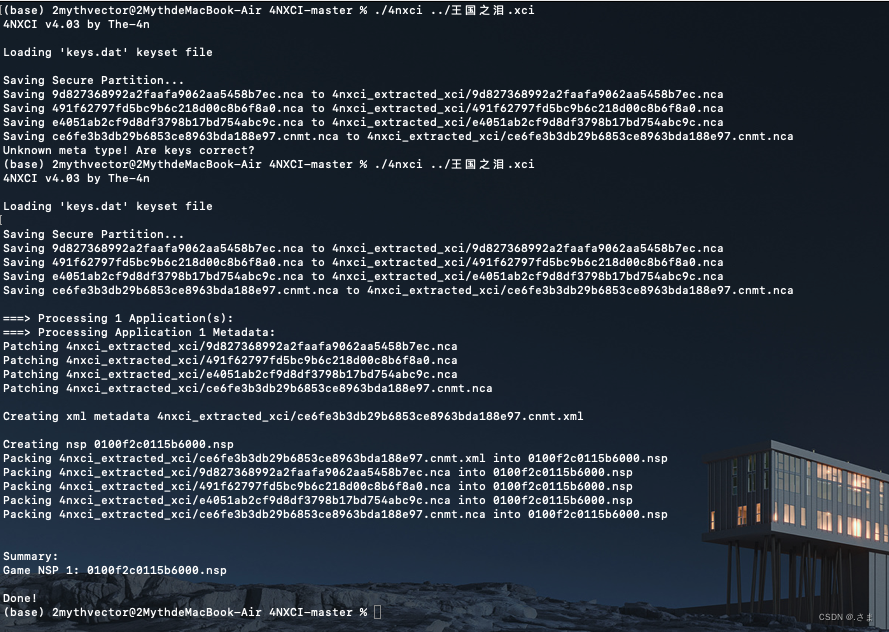Select the 'Patching' line for 491f62797…a0.nca
This screenshot has height=632, width=889.
(x=230, y=360)
